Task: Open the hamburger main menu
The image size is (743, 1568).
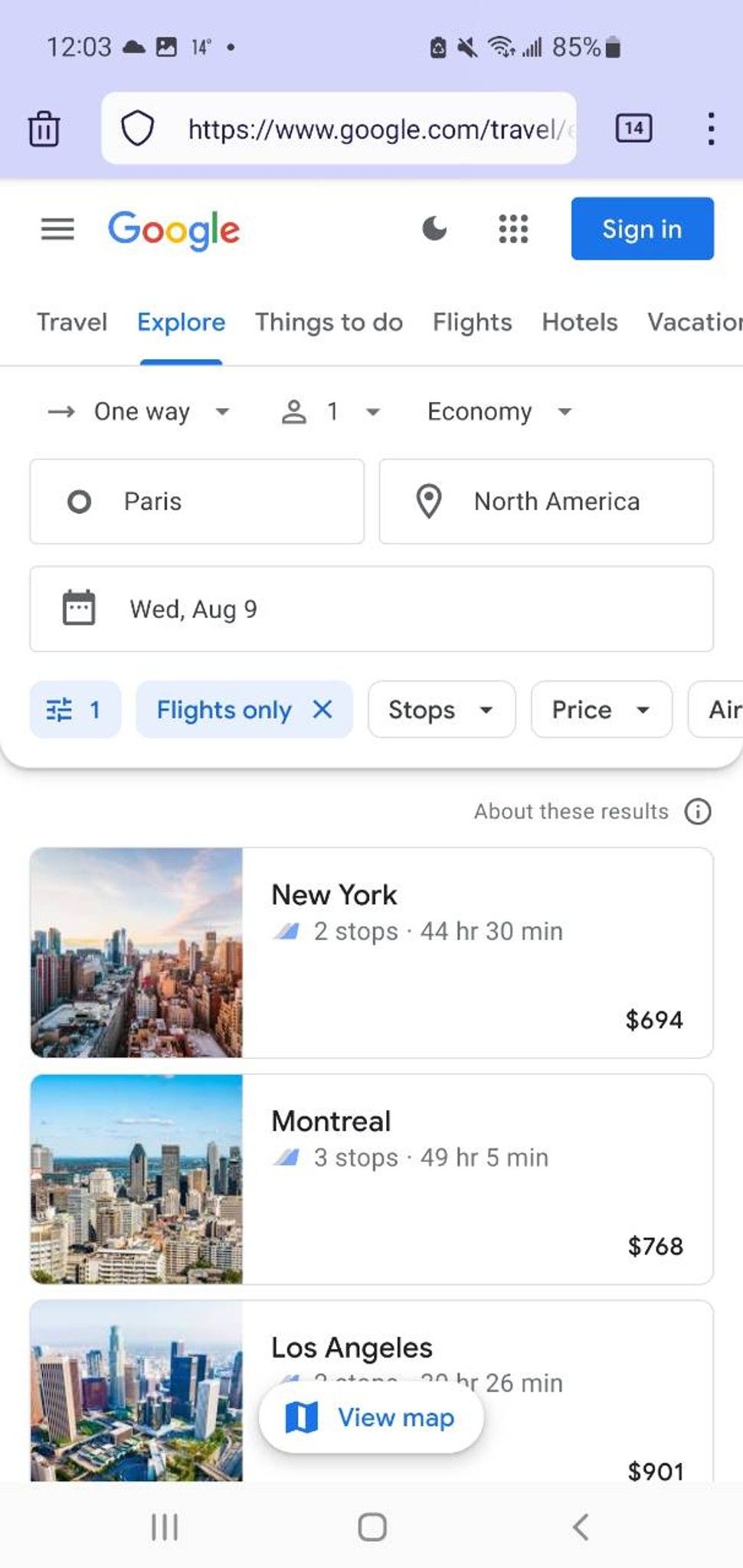Action: [x=57, y=229]
